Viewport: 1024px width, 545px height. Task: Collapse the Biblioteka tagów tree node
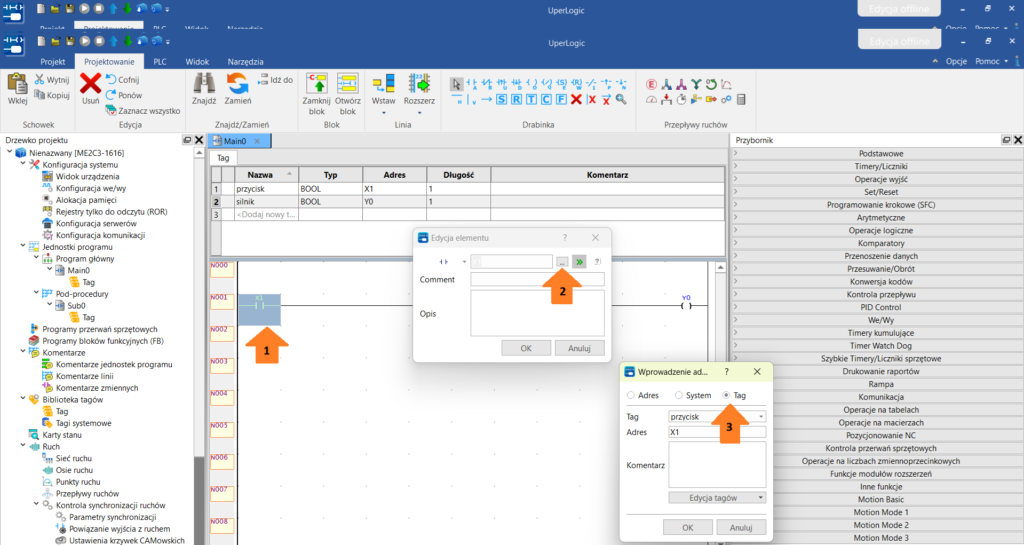pos(23,399)
